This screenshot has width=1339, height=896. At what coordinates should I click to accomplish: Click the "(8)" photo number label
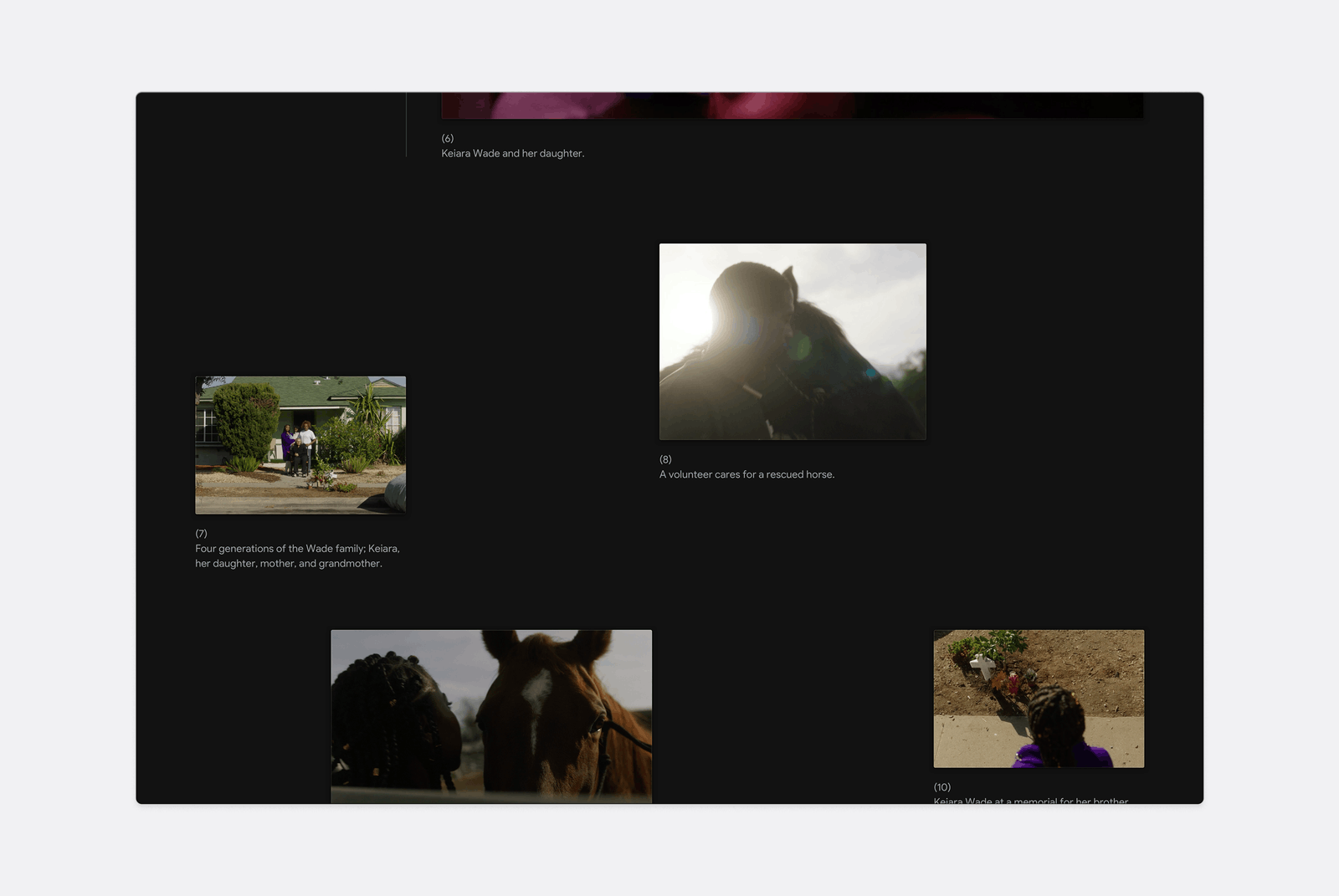point(665,459)
